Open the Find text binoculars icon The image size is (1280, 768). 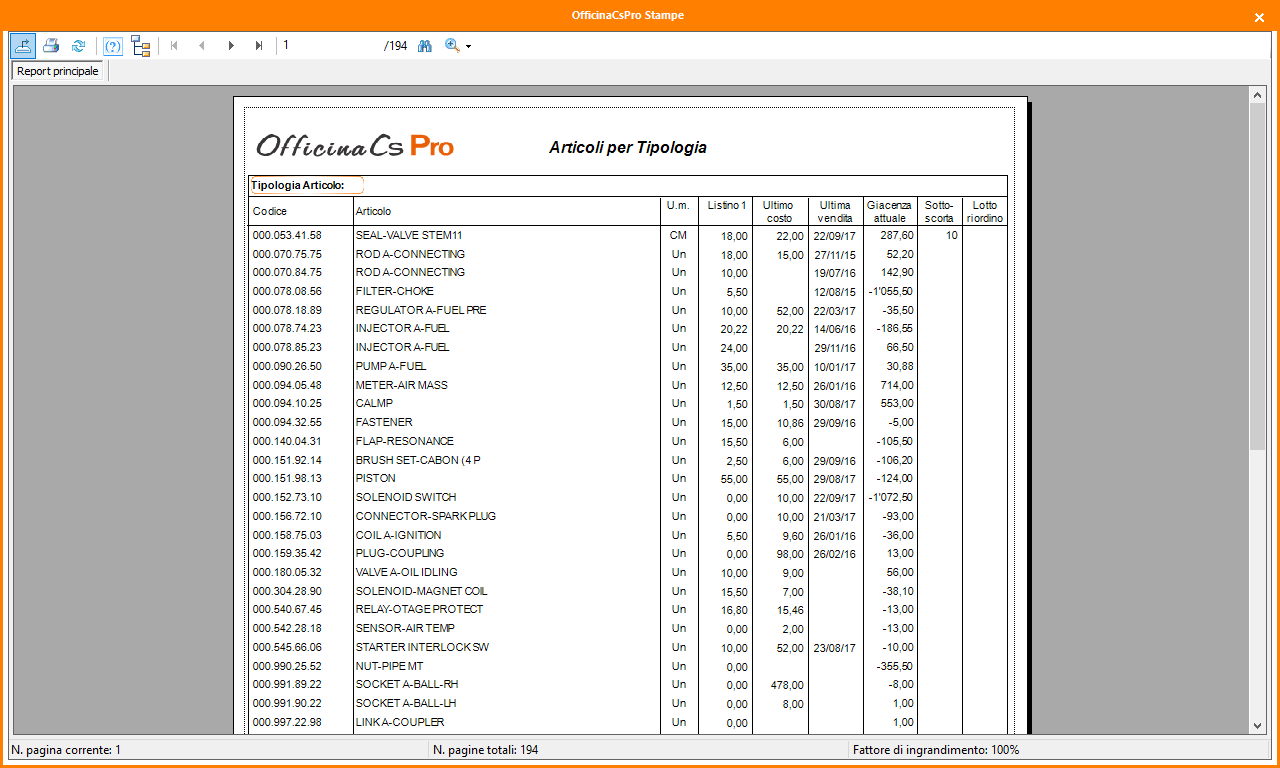[x=425, y=46]
